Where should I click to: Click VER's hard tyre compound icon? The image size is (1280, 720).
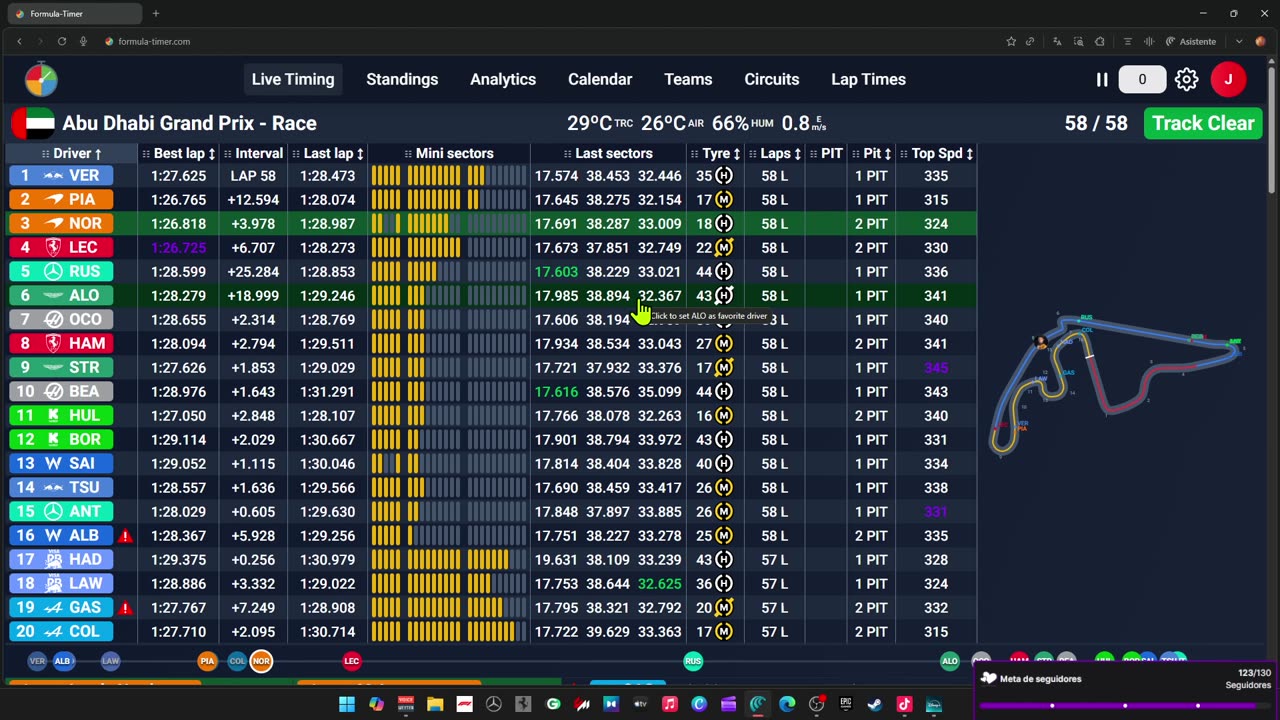(724, 176)
